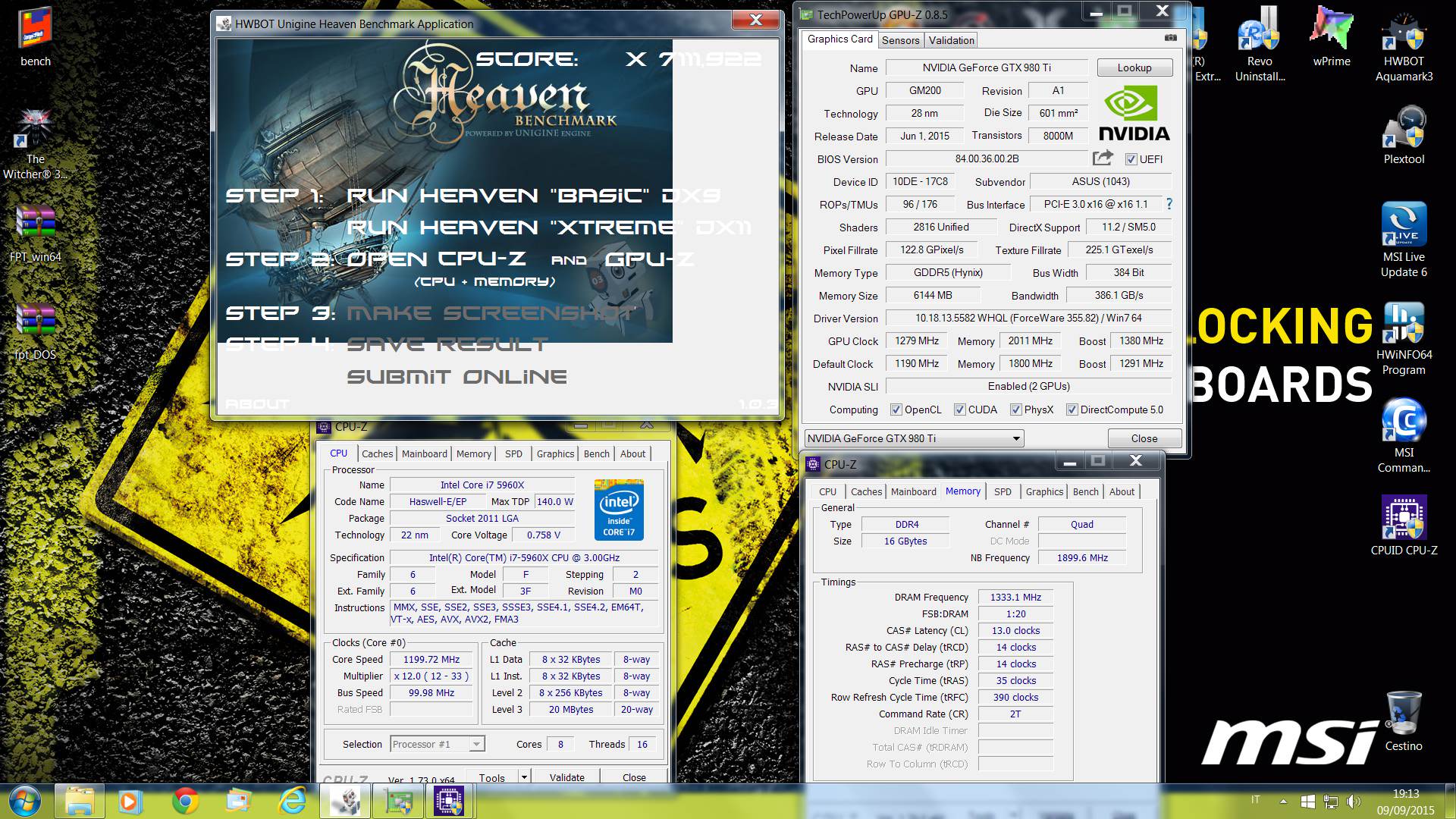Click Submit Online in Heaven Benchmark app
1456x819 pixels.
tap(457, 377)
